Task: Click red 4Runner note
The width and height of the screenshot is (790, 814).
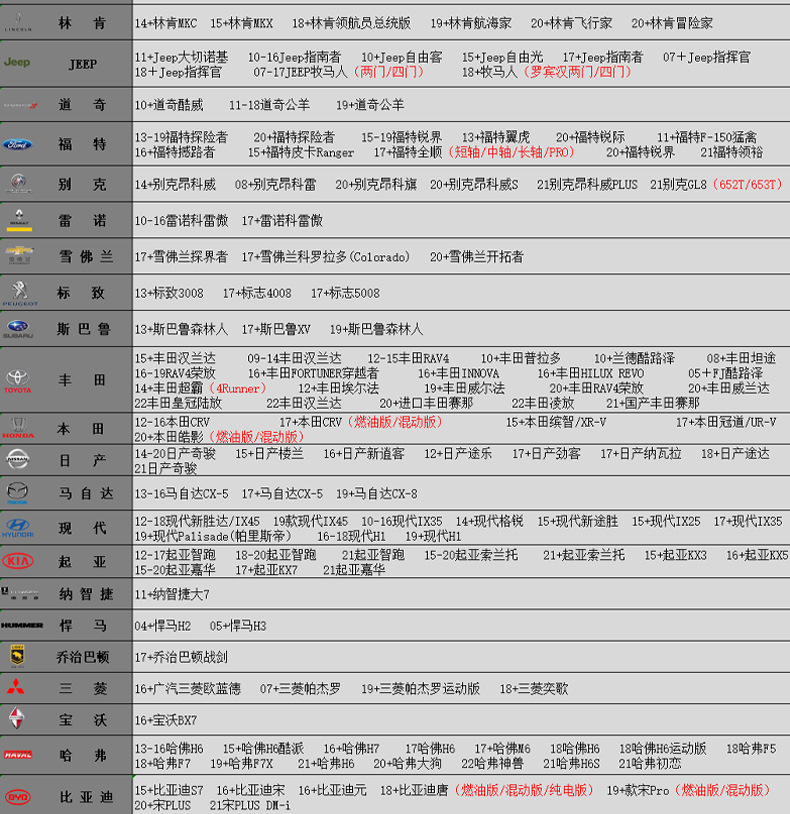Action: (237, 389)
